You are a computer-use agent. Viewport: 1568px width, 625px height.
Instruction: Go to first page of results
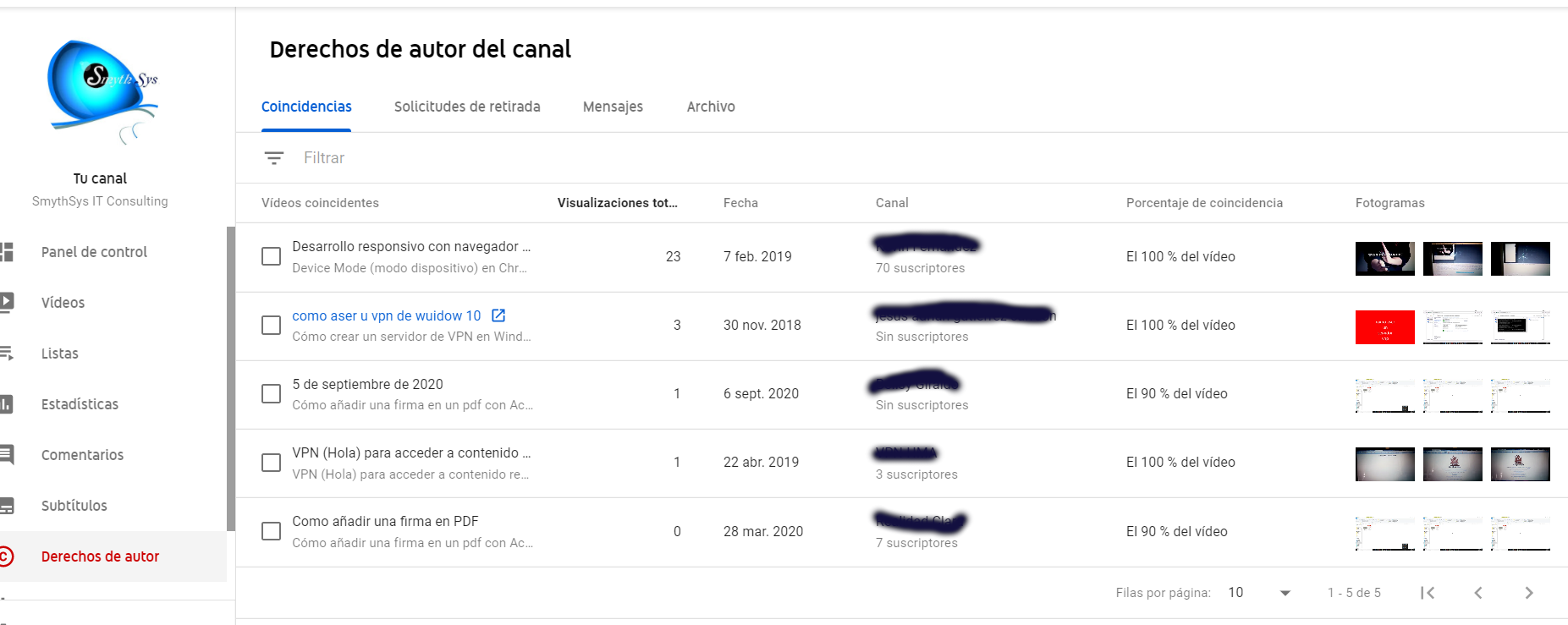[x=1428, y=593]
